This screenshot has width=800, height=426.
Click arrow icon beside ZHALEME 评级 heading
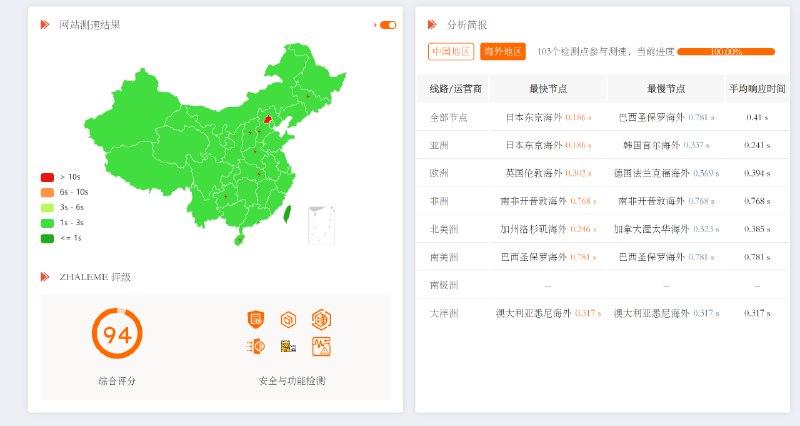pos(45,277)
